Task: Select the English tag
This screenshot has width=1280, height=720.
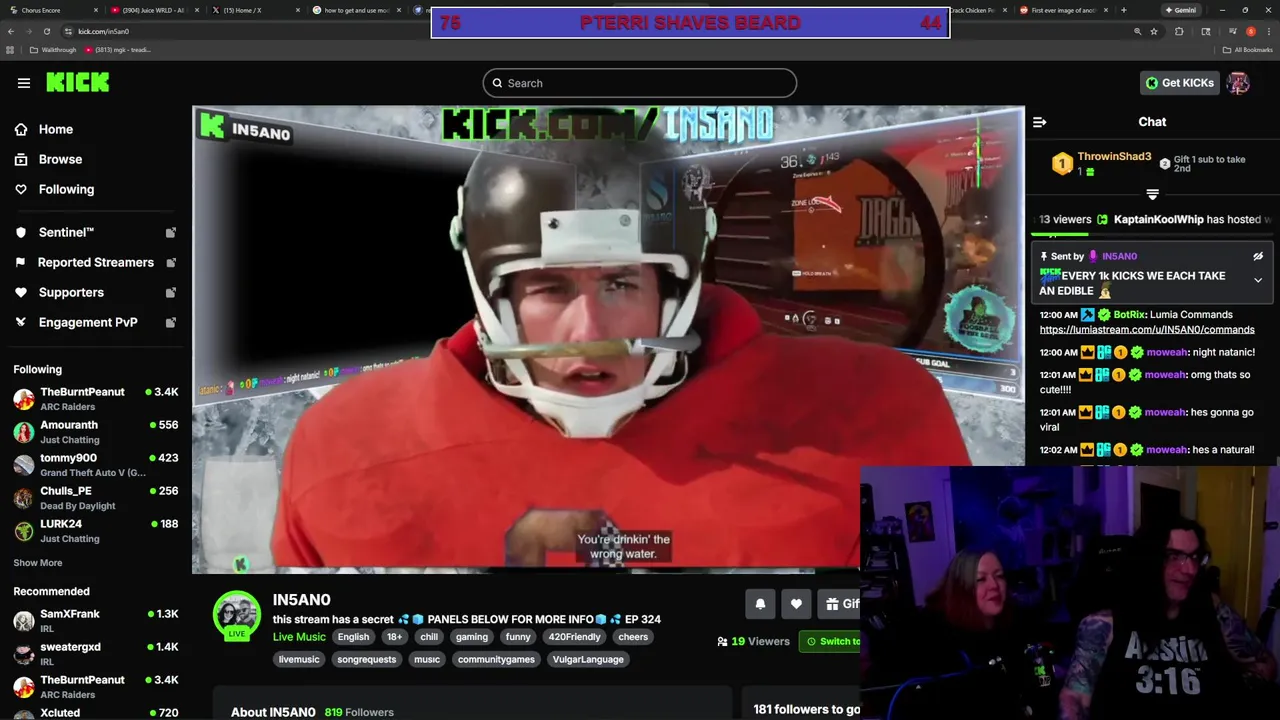Action: click(353, 637)
